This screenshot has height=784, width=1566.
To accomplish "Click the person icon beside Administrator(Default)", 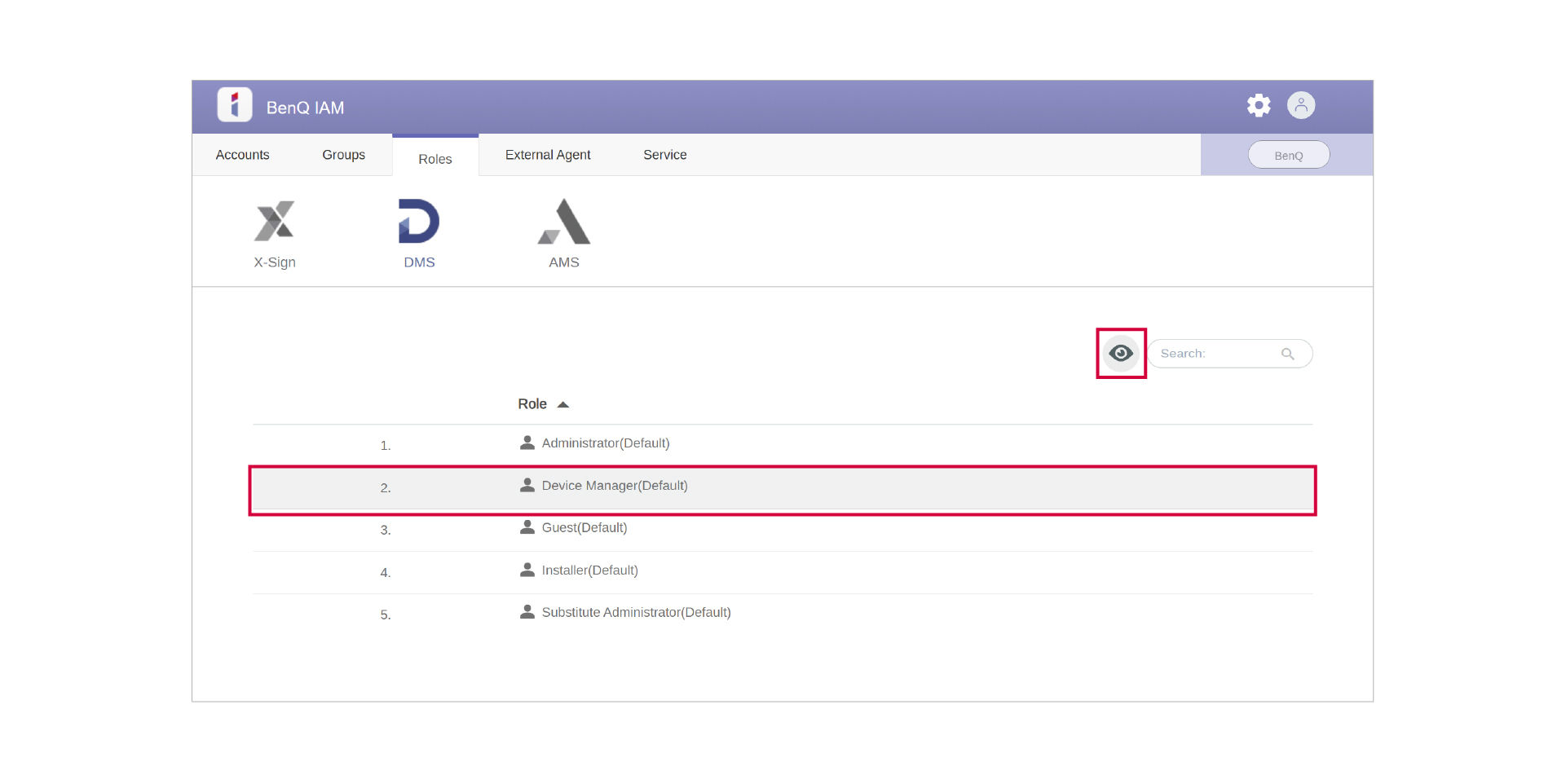I will [527, 443].
